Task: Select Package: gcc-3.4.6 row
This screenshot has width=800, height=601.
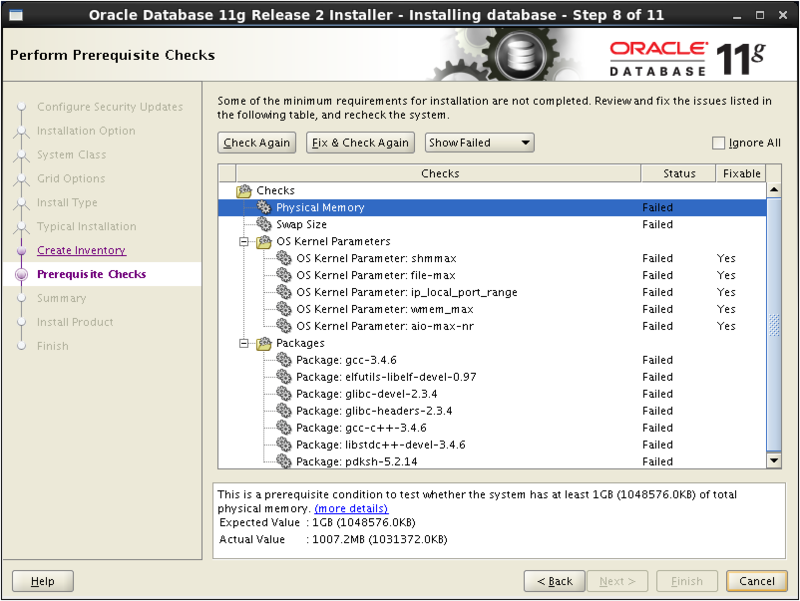Action: click(492, 360)
